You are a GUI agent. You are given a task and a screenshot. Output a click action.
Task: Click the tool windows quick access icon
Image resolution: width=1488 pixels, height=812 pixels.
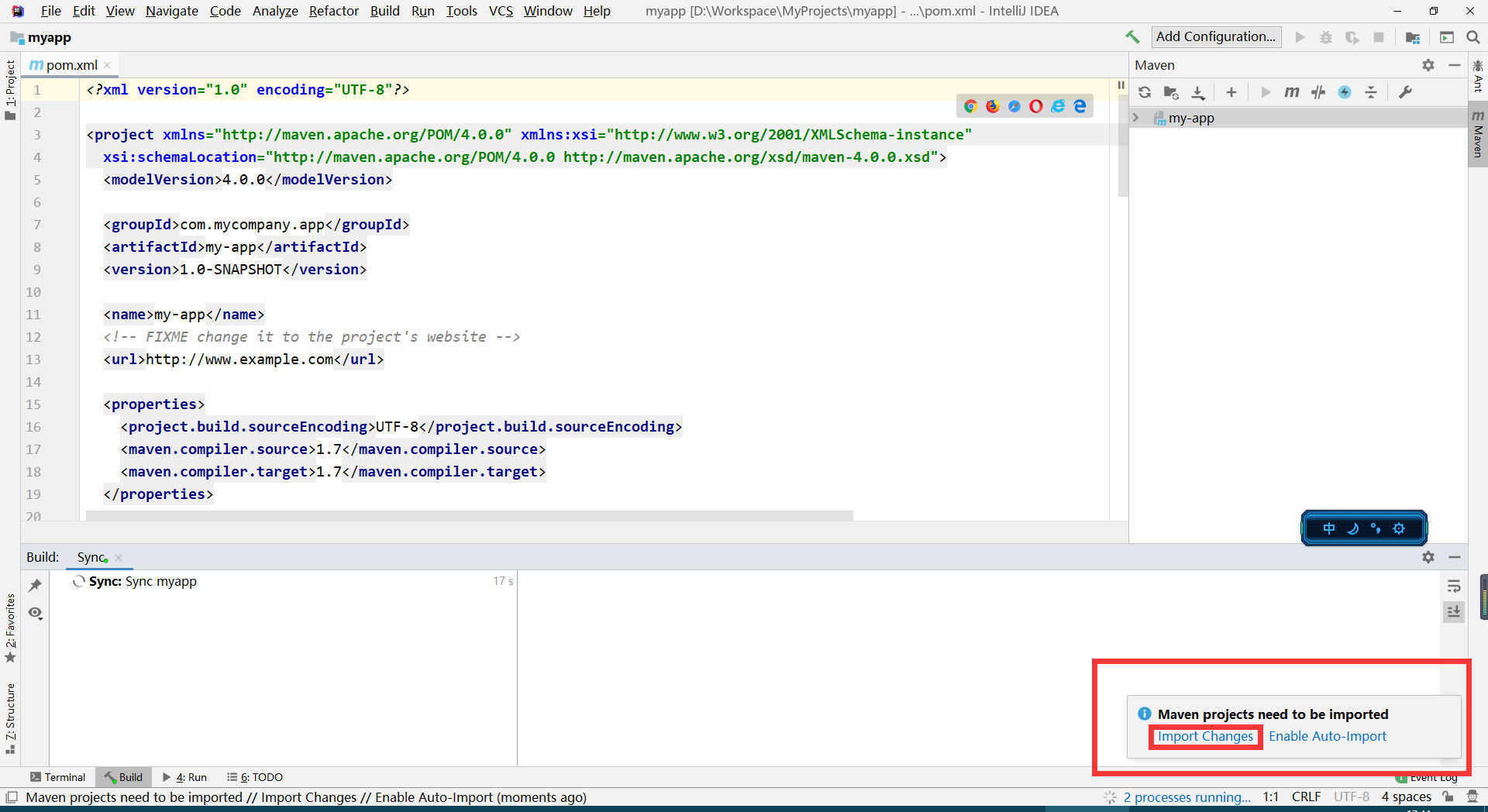coord(12,797)
